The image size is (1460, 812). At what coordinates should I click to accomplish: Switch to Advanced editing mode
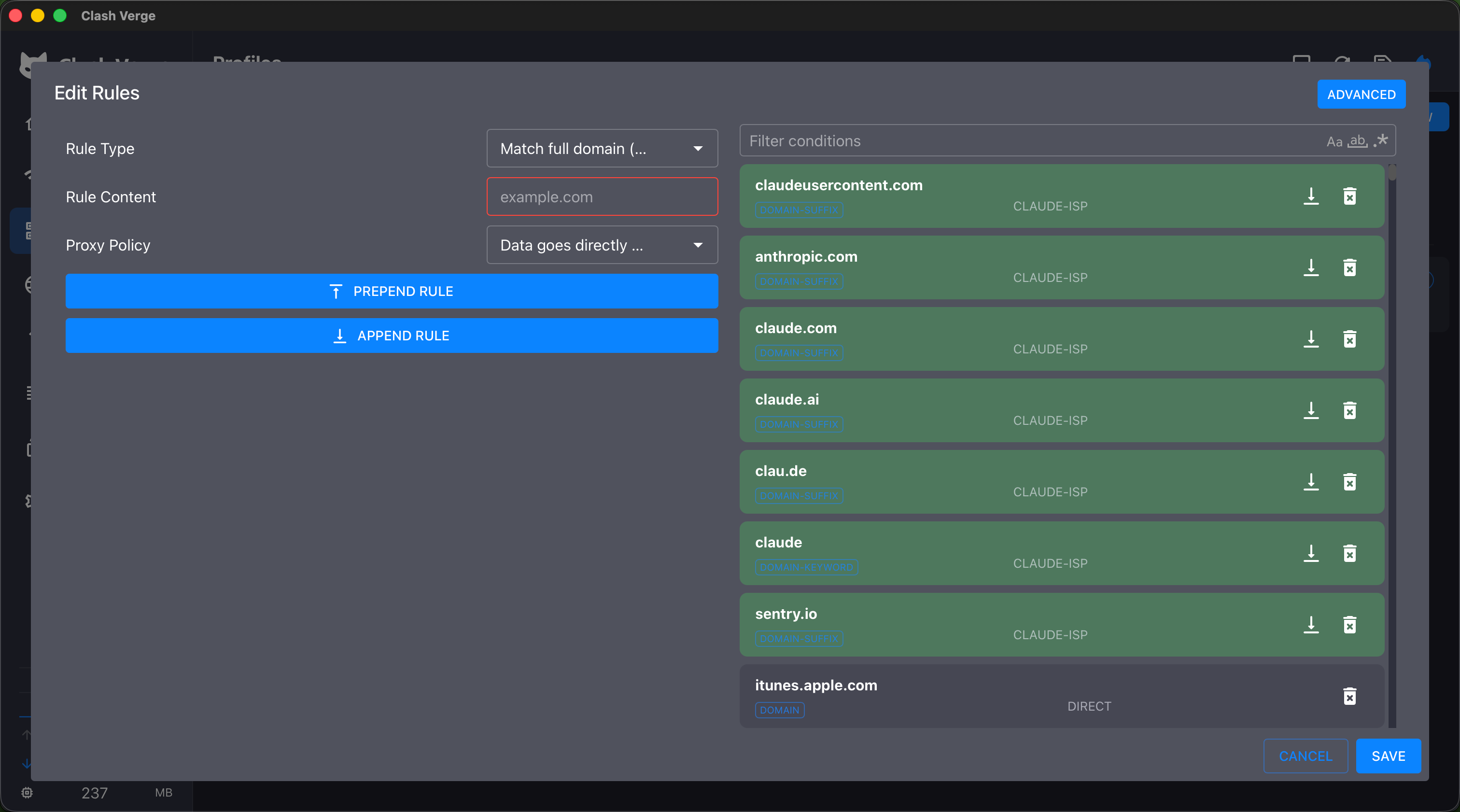(x=1361, y=94)
